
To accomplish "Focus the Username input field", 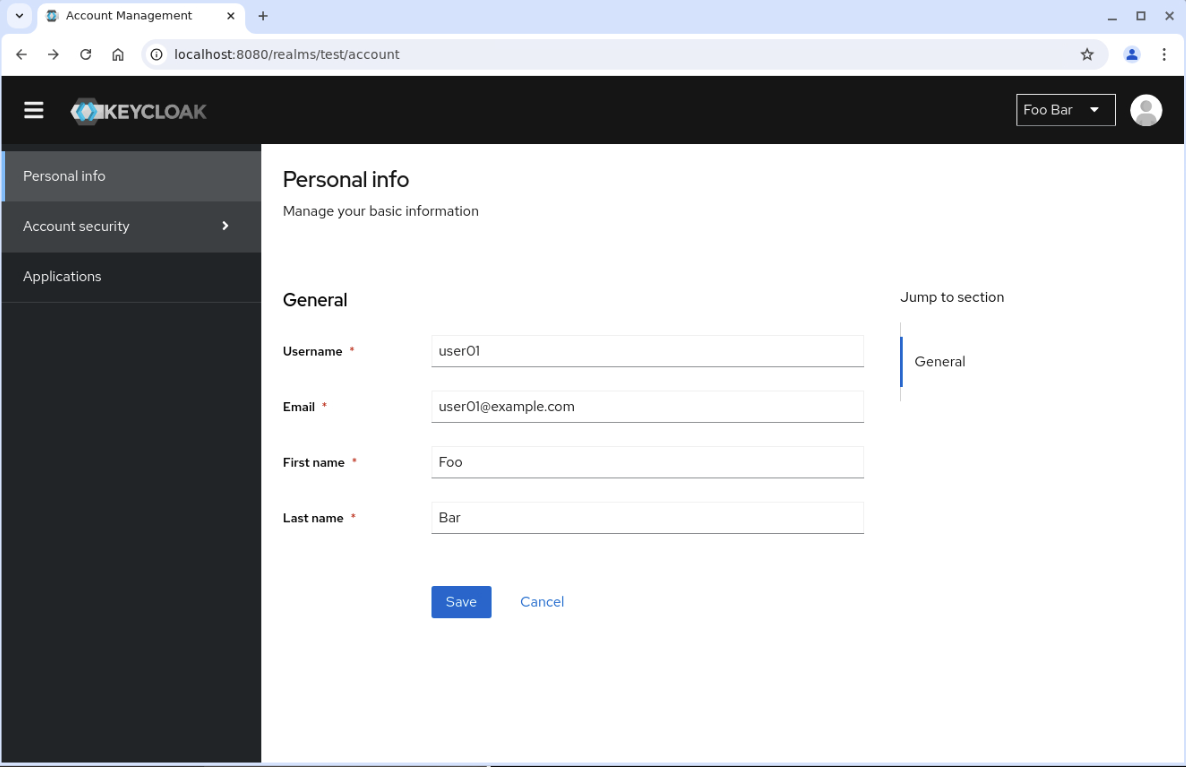I will tap(647, 351).
